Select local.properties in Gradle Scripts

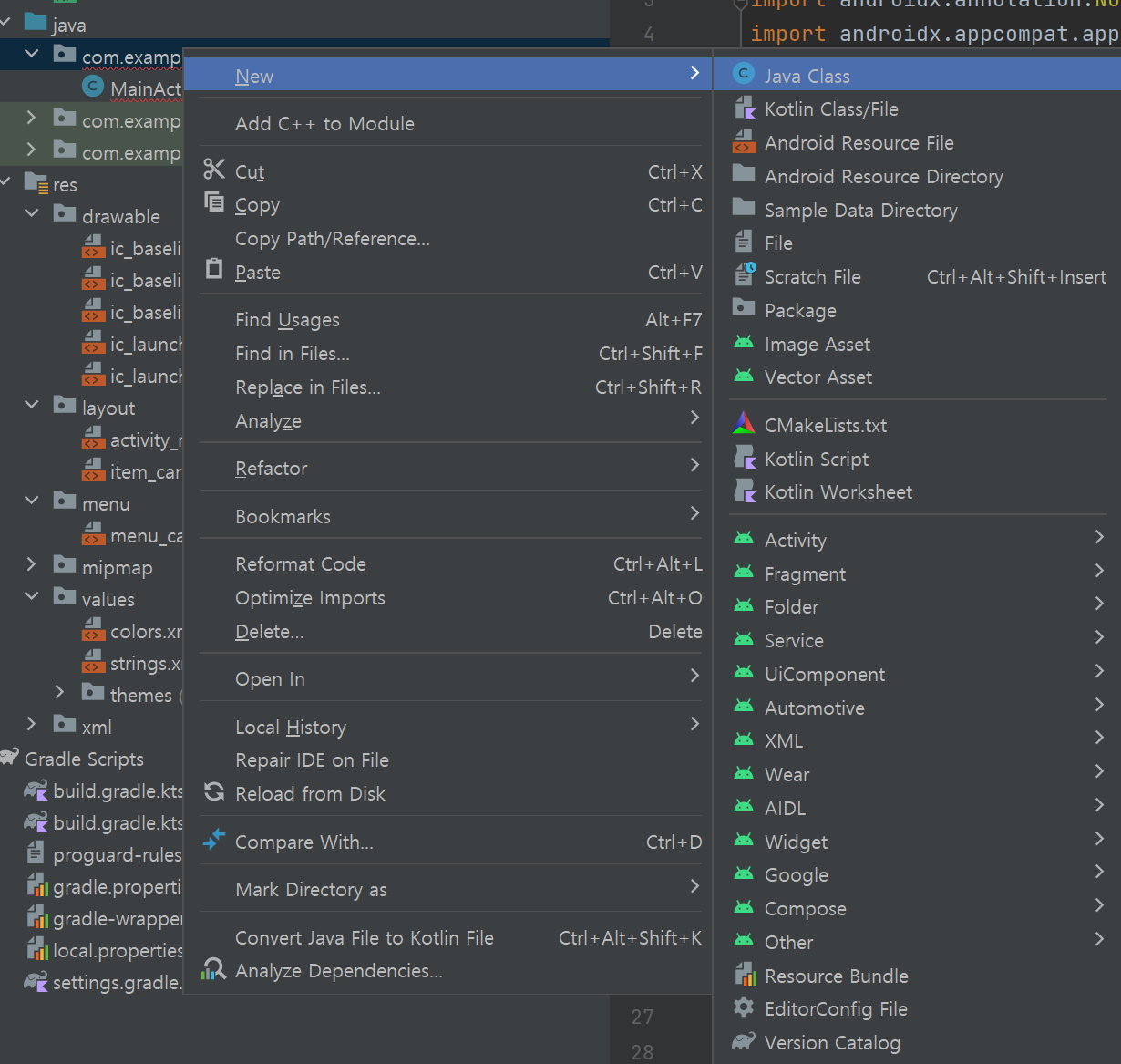pyautogui.click(x=118, y=950)
